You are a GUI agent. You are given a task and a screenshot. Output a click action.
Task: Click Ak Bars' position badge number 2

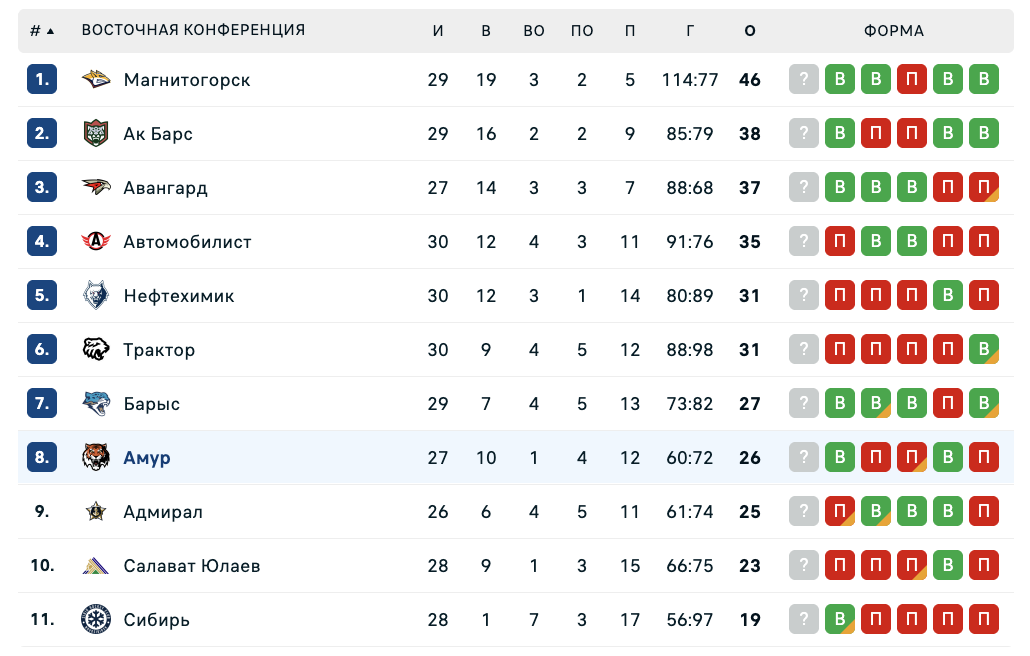point(41,134)
